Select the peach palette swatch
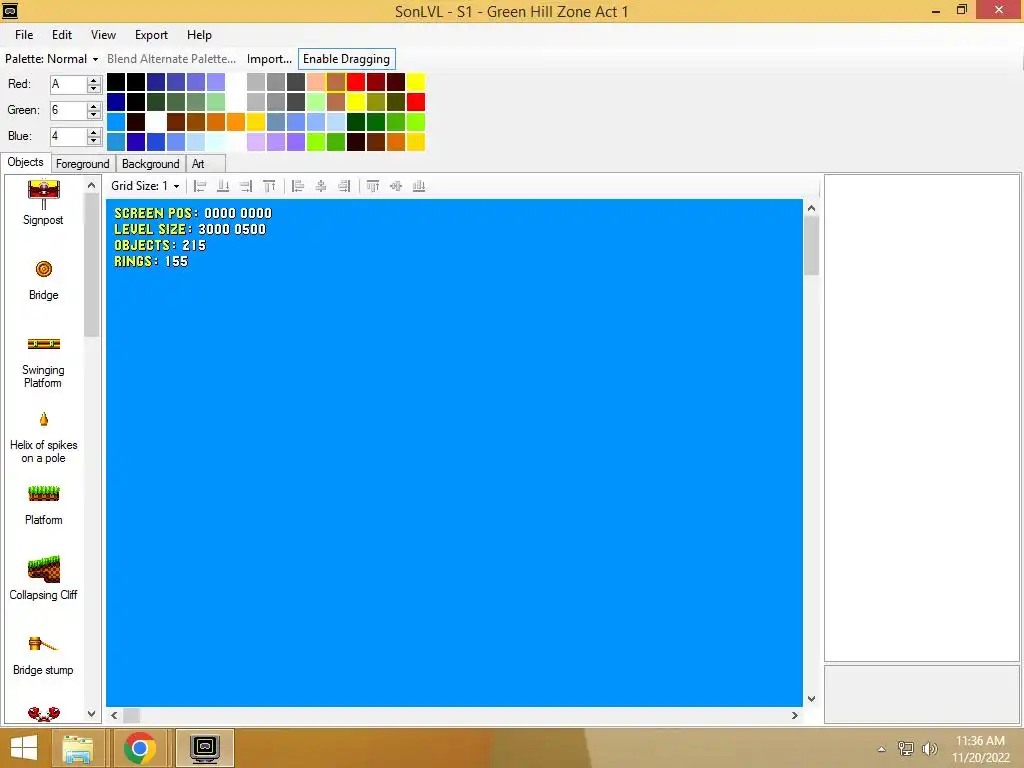 (x=316, y=82)
